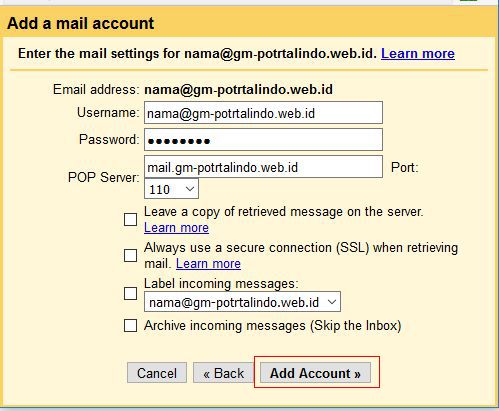
Task: Toggle Archive incoming messages (Skip the Inbox)
Action: [130, 326]
